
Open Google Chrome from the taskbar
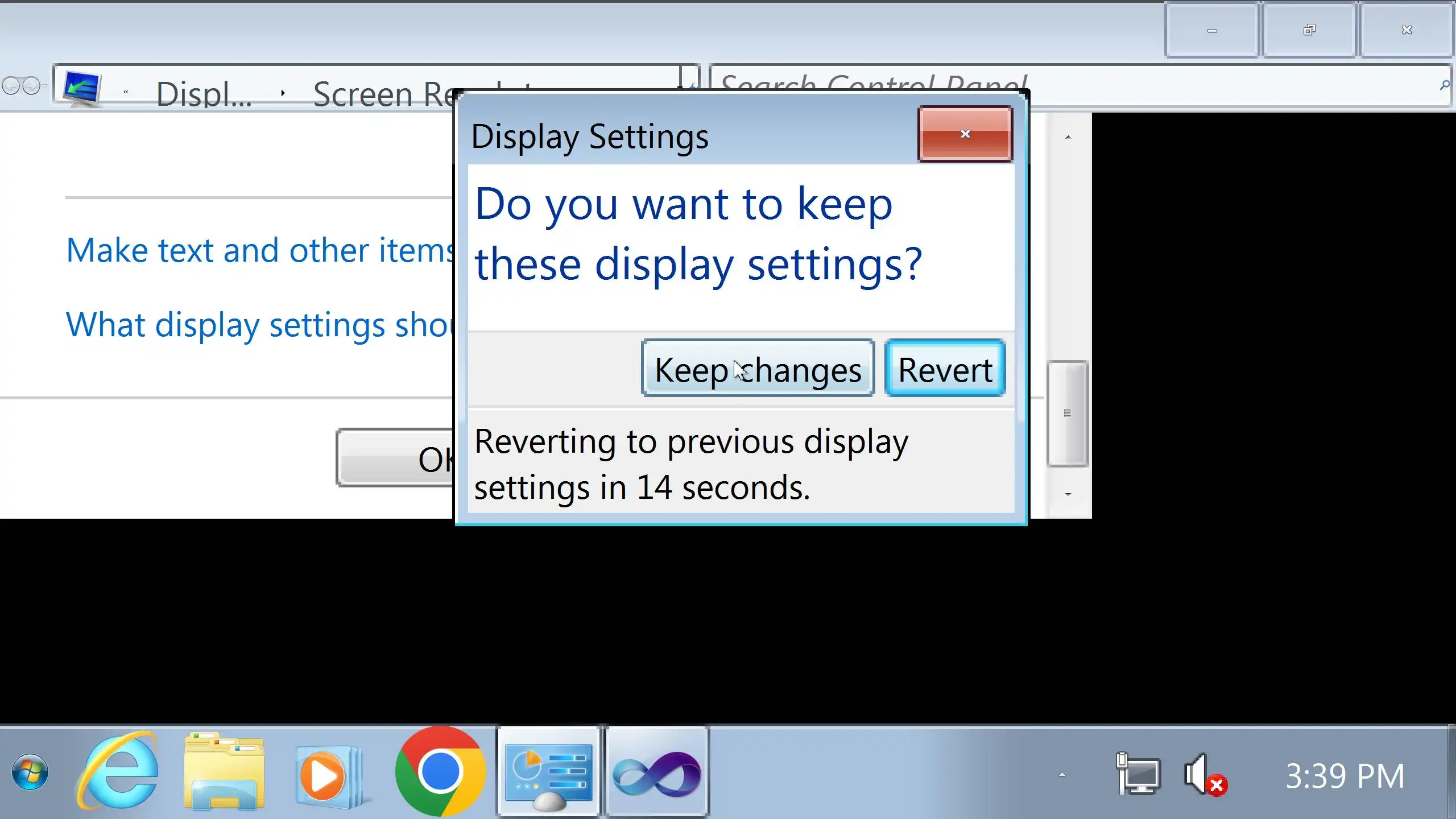(440, 772)
